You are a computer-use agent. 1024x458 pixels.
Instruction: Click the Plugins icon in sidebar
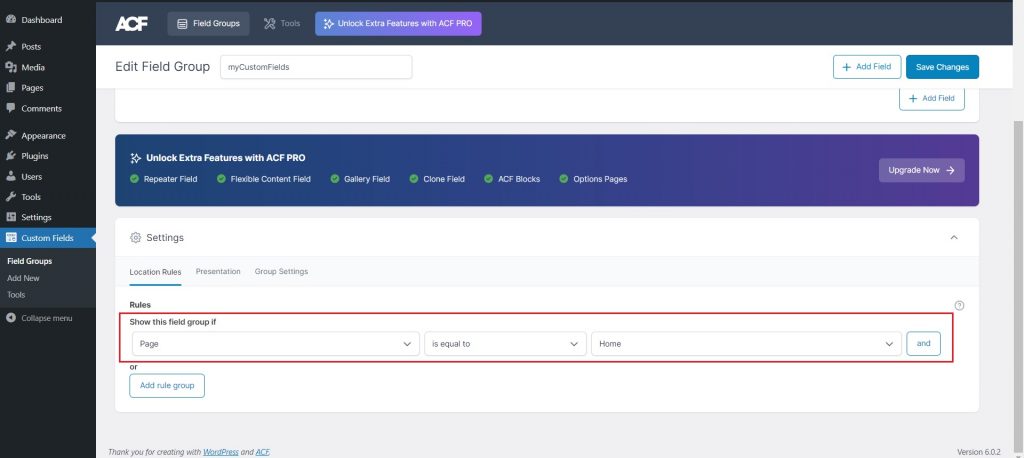pos(11,156)
